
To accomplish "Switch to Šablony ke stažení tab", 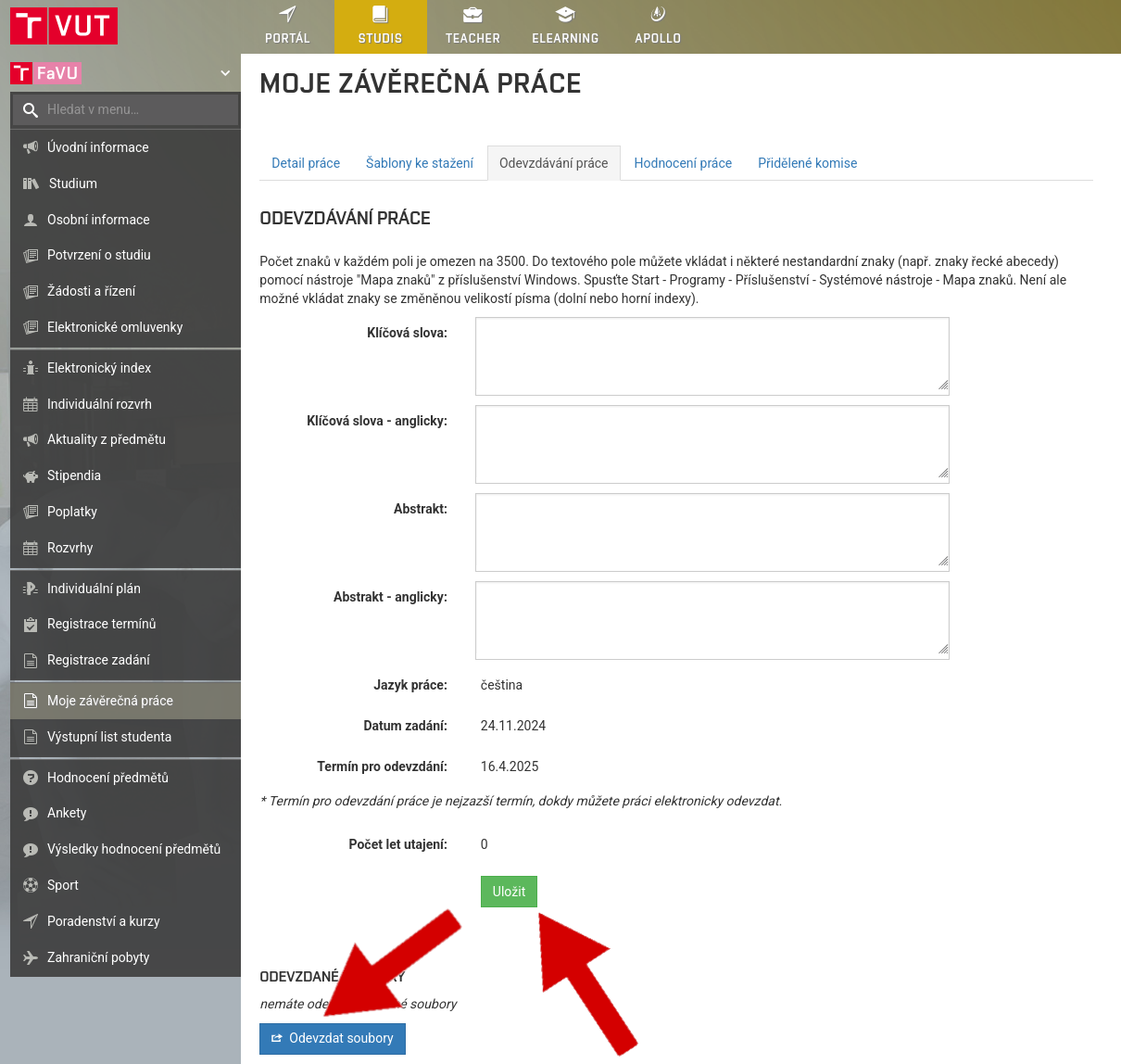I will click(420, 163).
